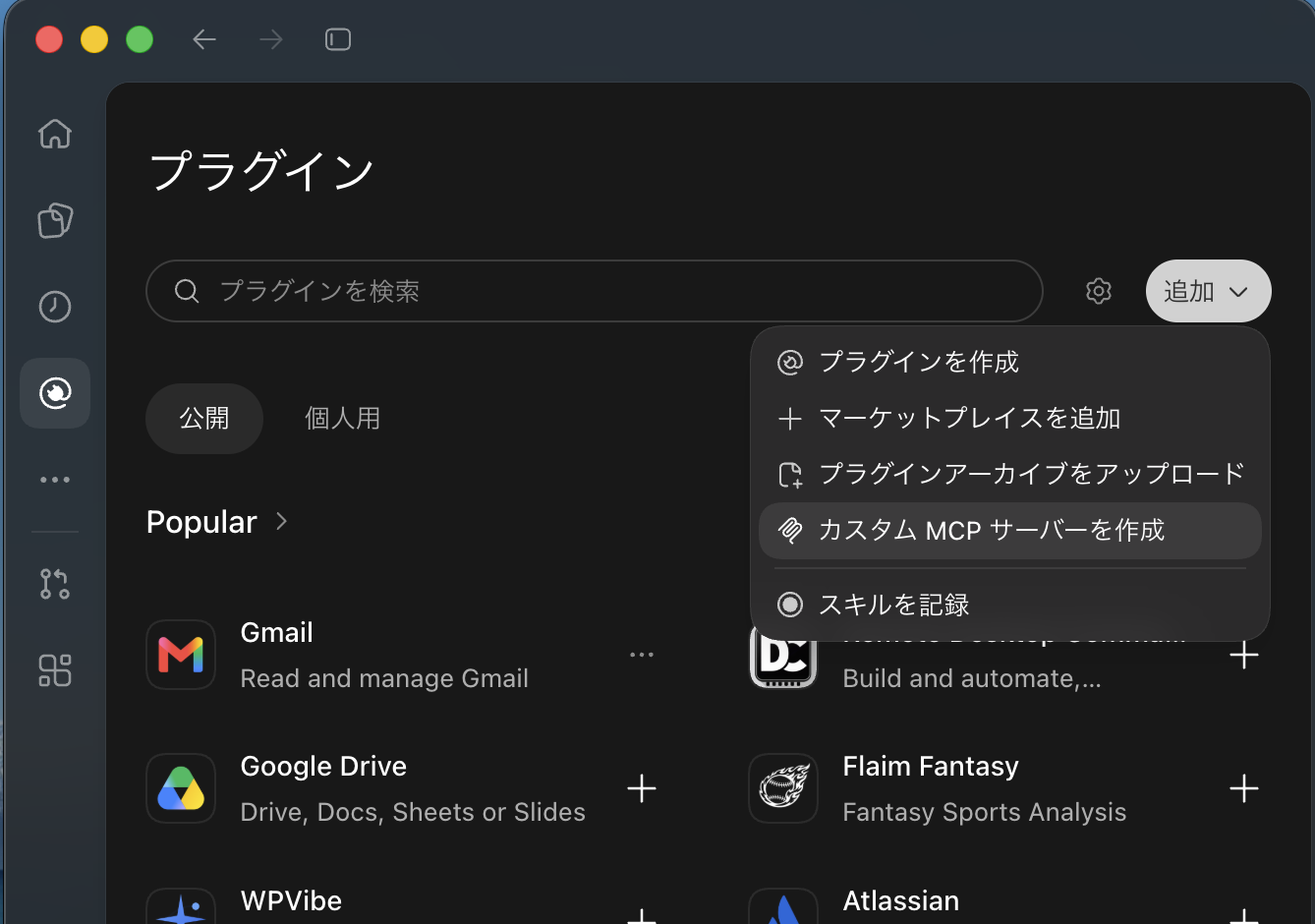Go back with the left arrow

[204, 39]
